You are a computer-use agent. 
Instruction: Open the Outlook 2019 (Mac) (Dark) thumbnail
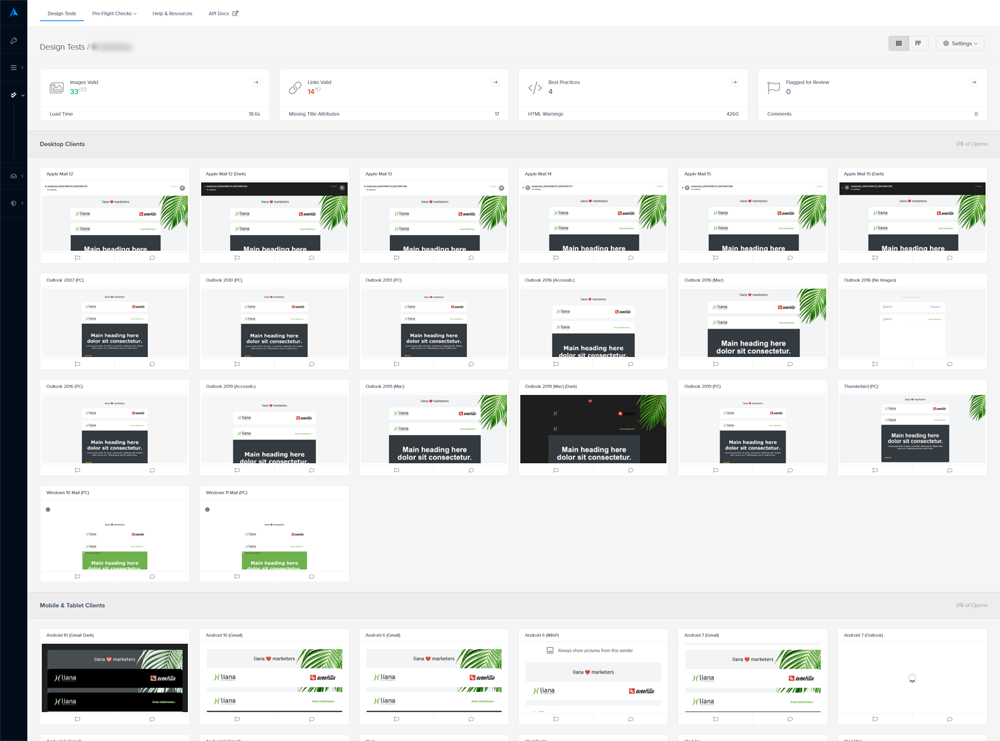593,428
